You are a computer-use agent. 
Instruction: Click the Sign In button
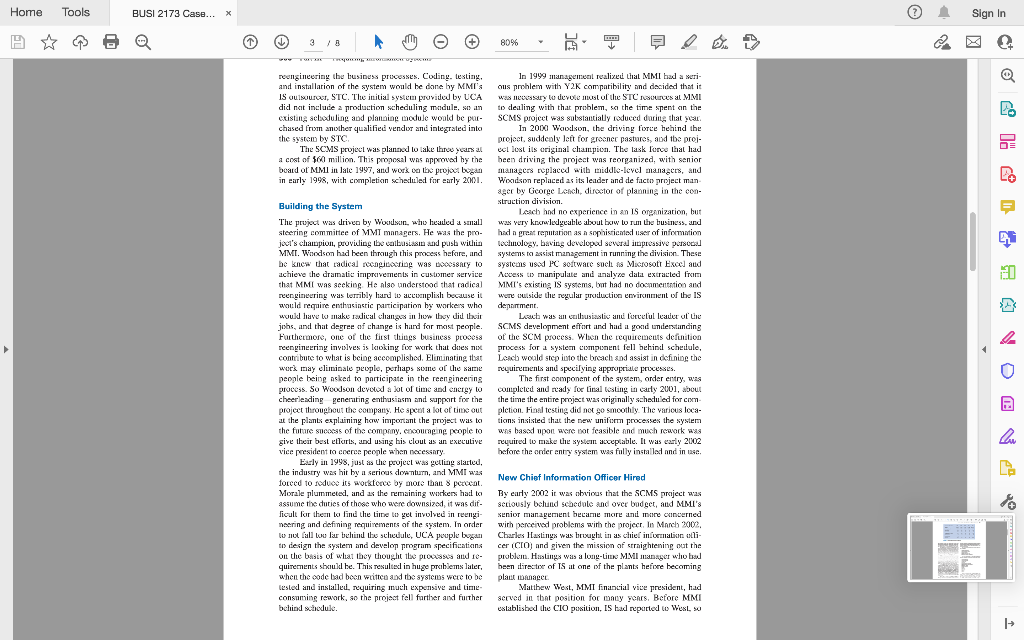tap(988, 13)
